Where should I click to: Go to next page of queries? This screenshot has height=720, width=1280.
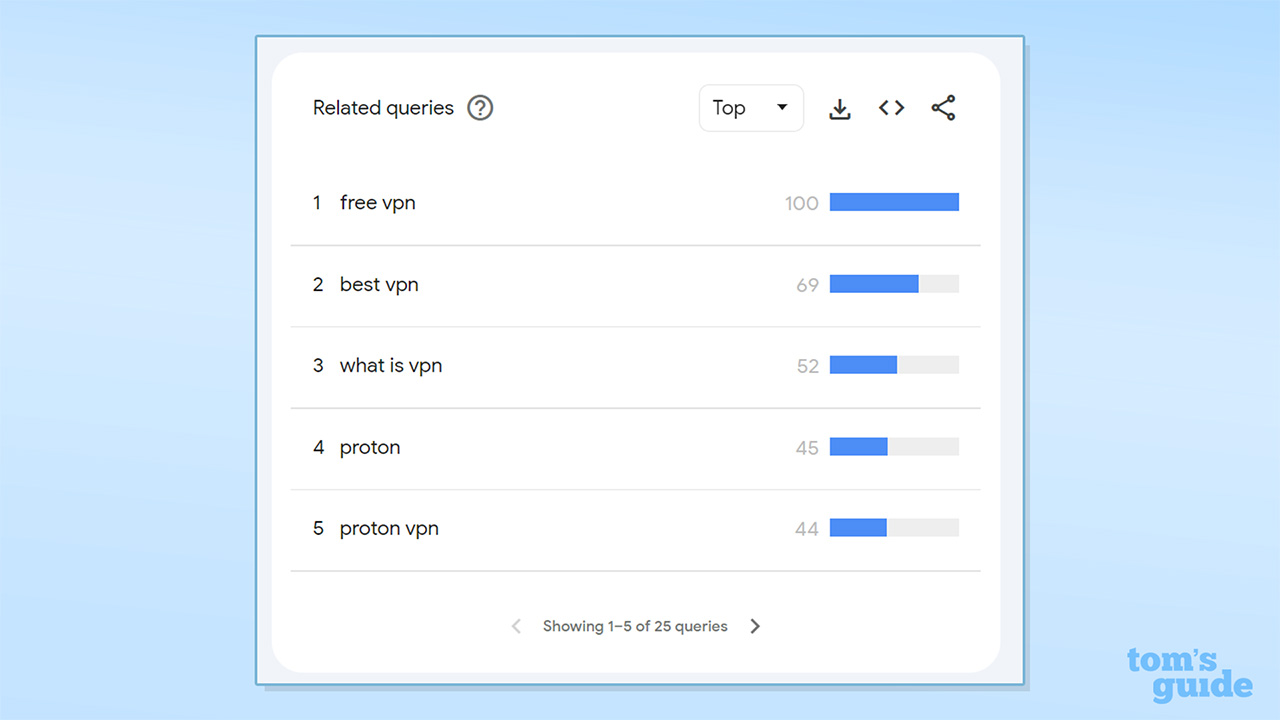click(755, 626)
